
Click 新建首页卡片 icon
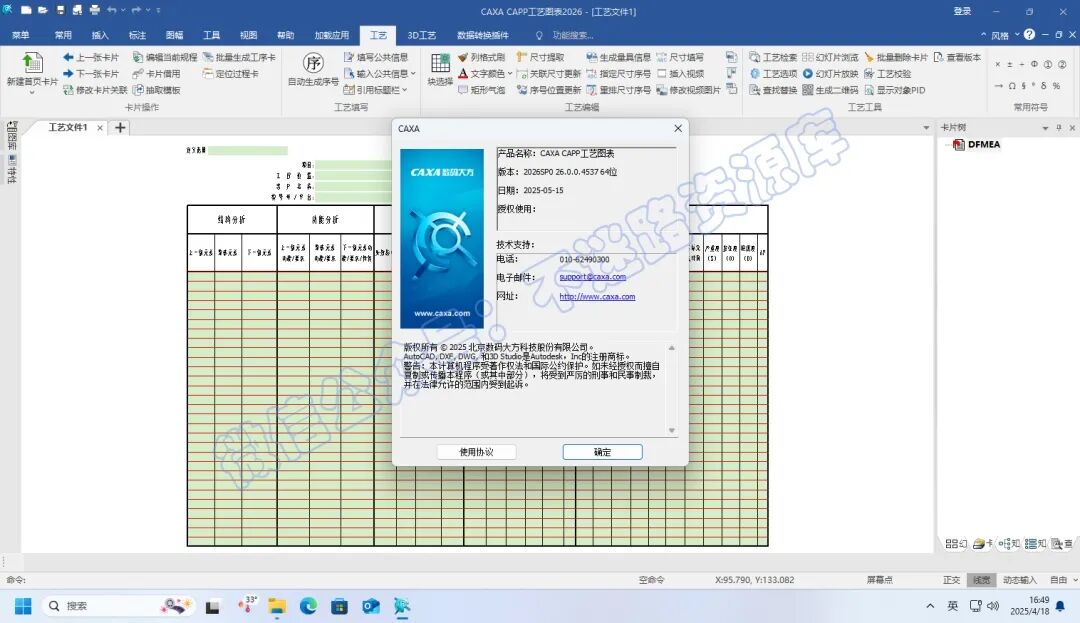coord(32,63)
